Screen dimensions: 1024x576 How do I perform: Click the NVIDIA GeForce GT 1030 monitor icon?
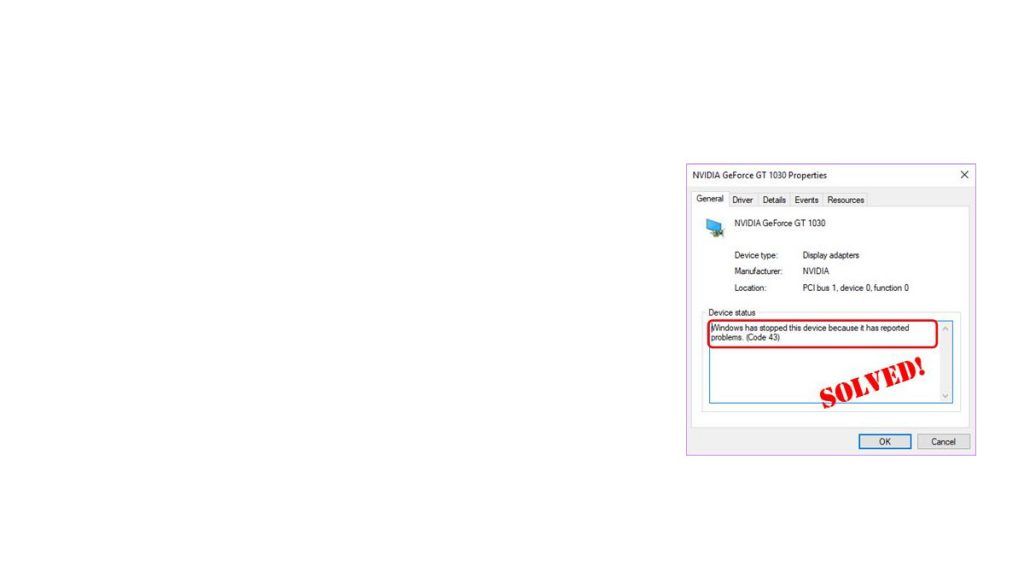(x=716, y=227)
